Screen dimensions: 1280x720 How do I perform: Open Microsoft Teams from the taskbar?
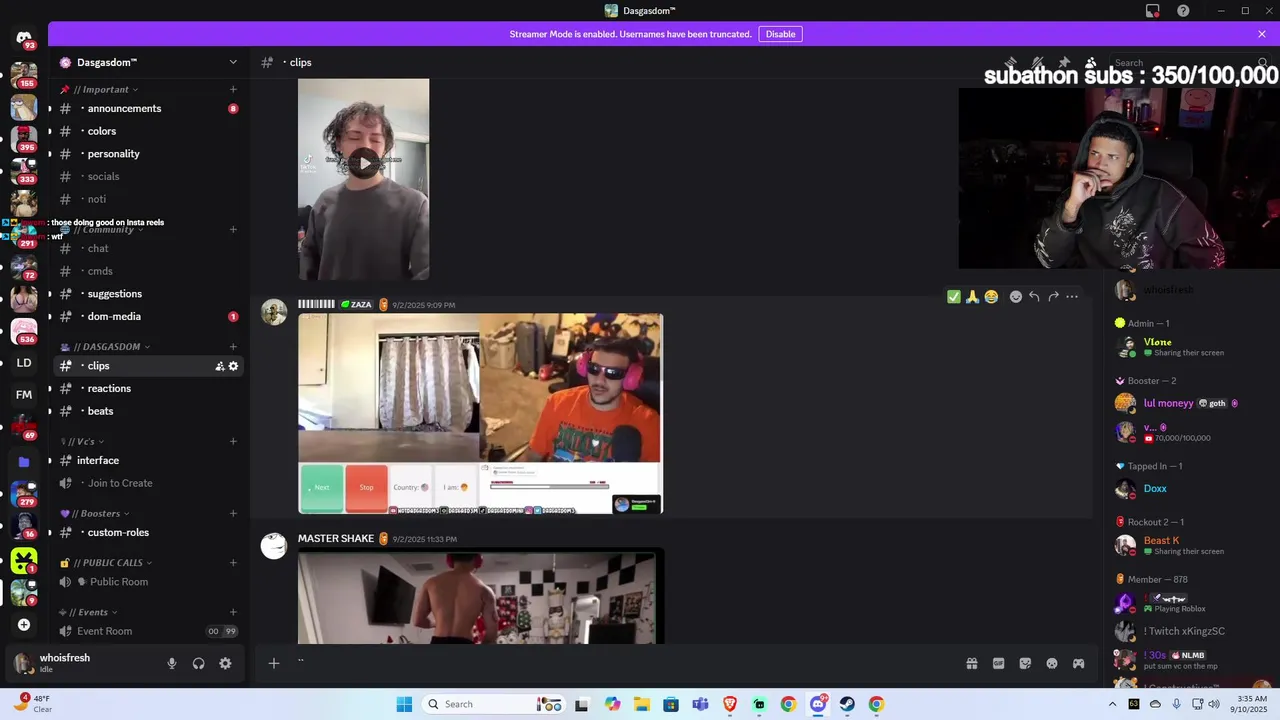pos(700,704)
